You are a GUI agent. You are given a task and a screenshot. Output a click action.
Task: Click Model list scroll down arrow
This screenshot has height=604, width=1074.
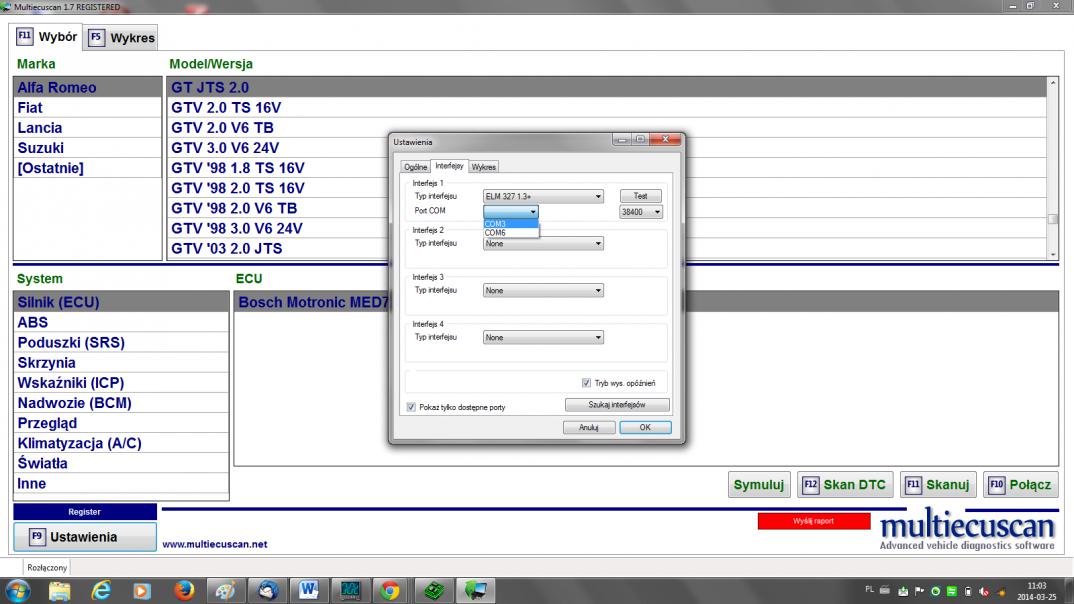point(1053,254)
